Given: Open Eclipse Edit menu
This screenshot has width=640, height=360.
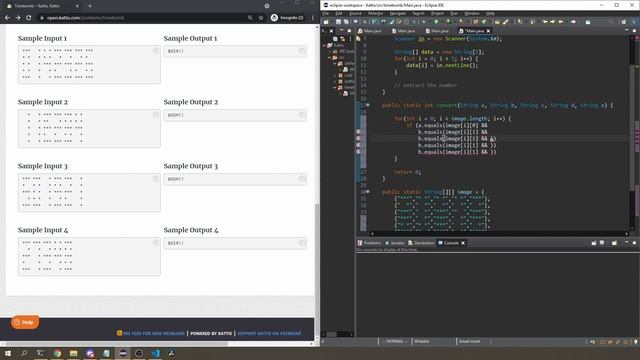Looking at the screenshot, I should (x=339, y=13).
